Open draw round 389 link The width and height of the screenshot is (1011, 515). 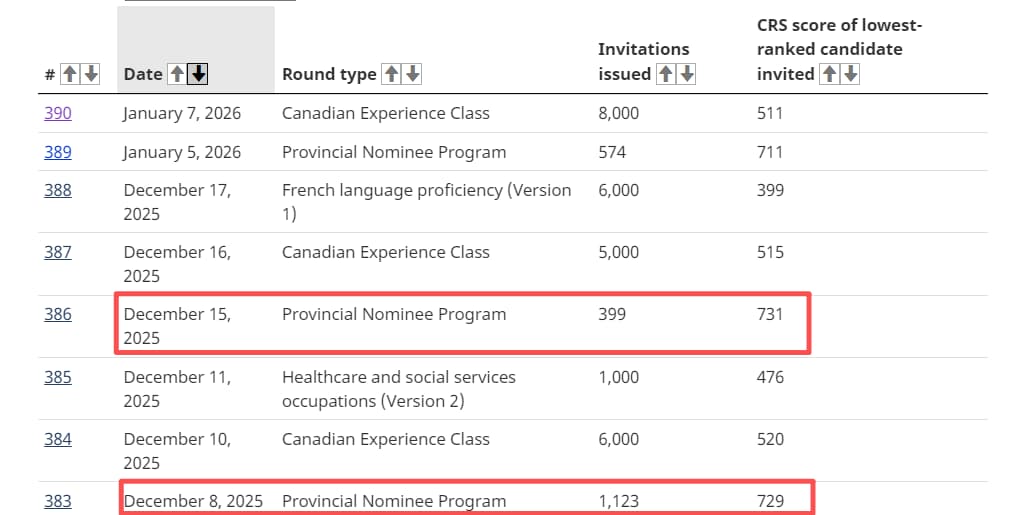click(58, 152)
